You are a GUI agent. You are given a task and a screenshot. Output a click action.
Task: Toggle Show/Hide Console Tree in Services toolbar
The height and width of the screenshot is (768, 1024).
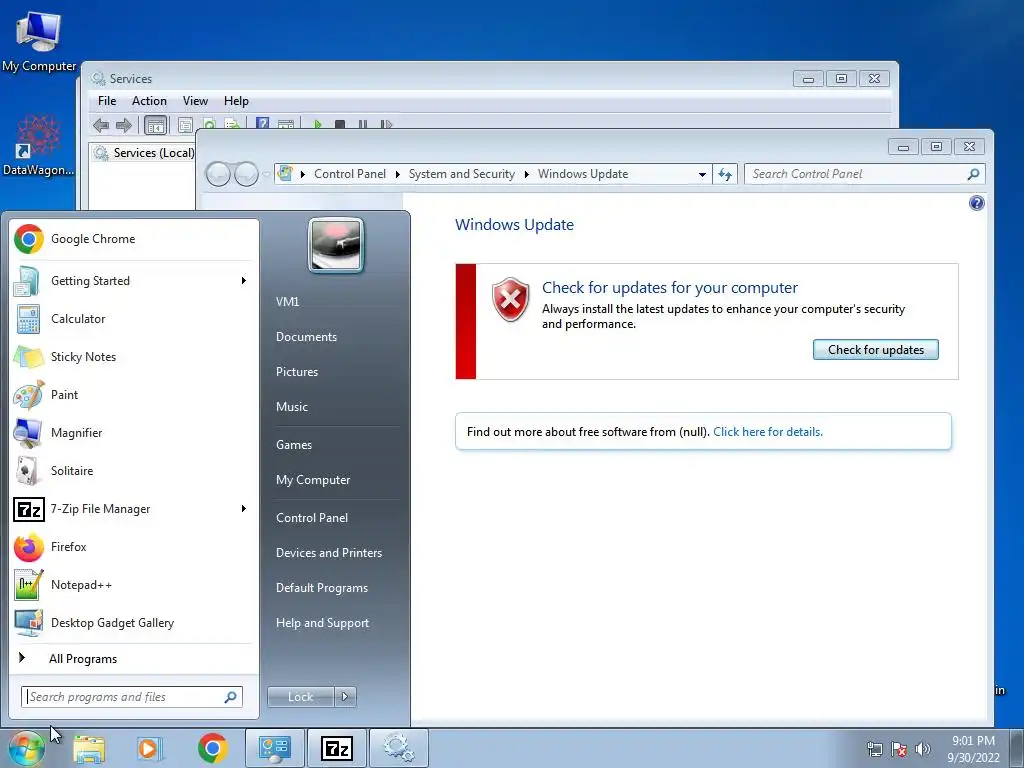pyautogui.click(x=155, y=125)
